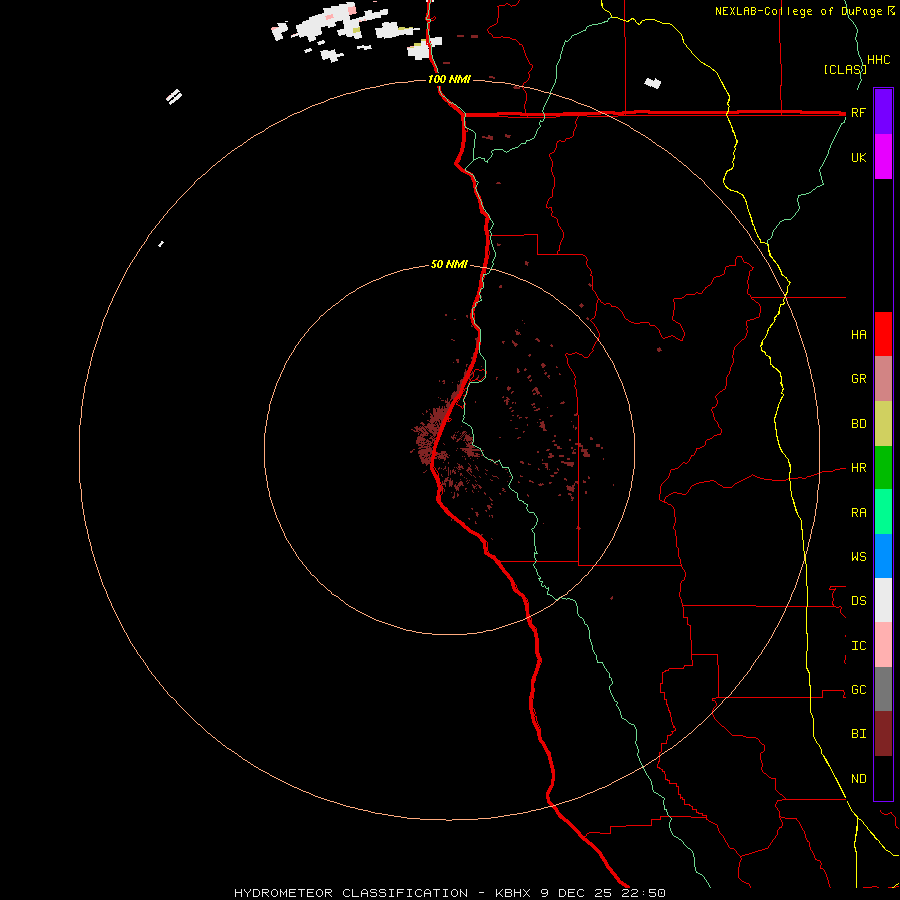Click the 'WS' legend label
The width and height of the screenshot is (900, 900).
coord(859,556)
